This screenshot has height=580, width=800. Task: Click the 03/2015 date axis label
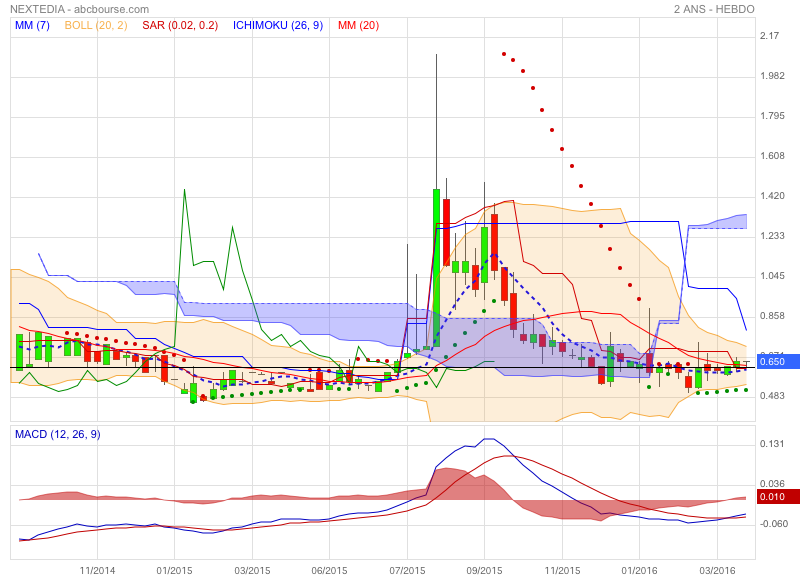pyautogui.click(x=252, y=570)
